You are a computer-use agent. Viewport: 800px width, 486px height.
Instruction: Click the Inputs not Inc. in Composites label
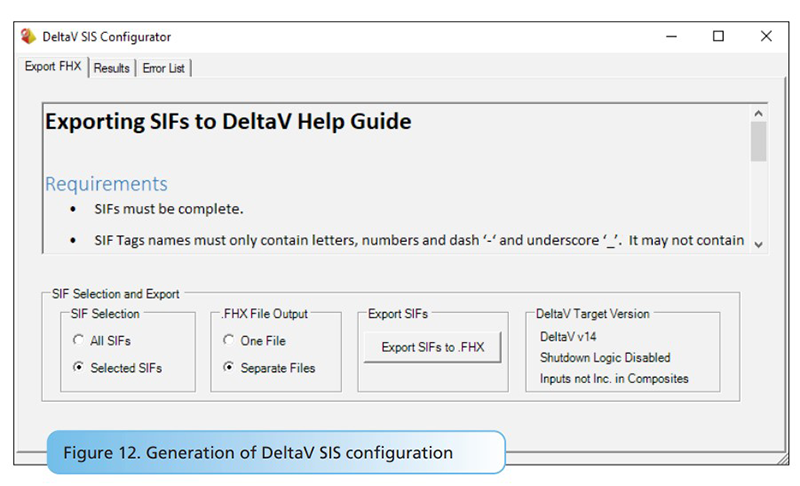point(614,378)
